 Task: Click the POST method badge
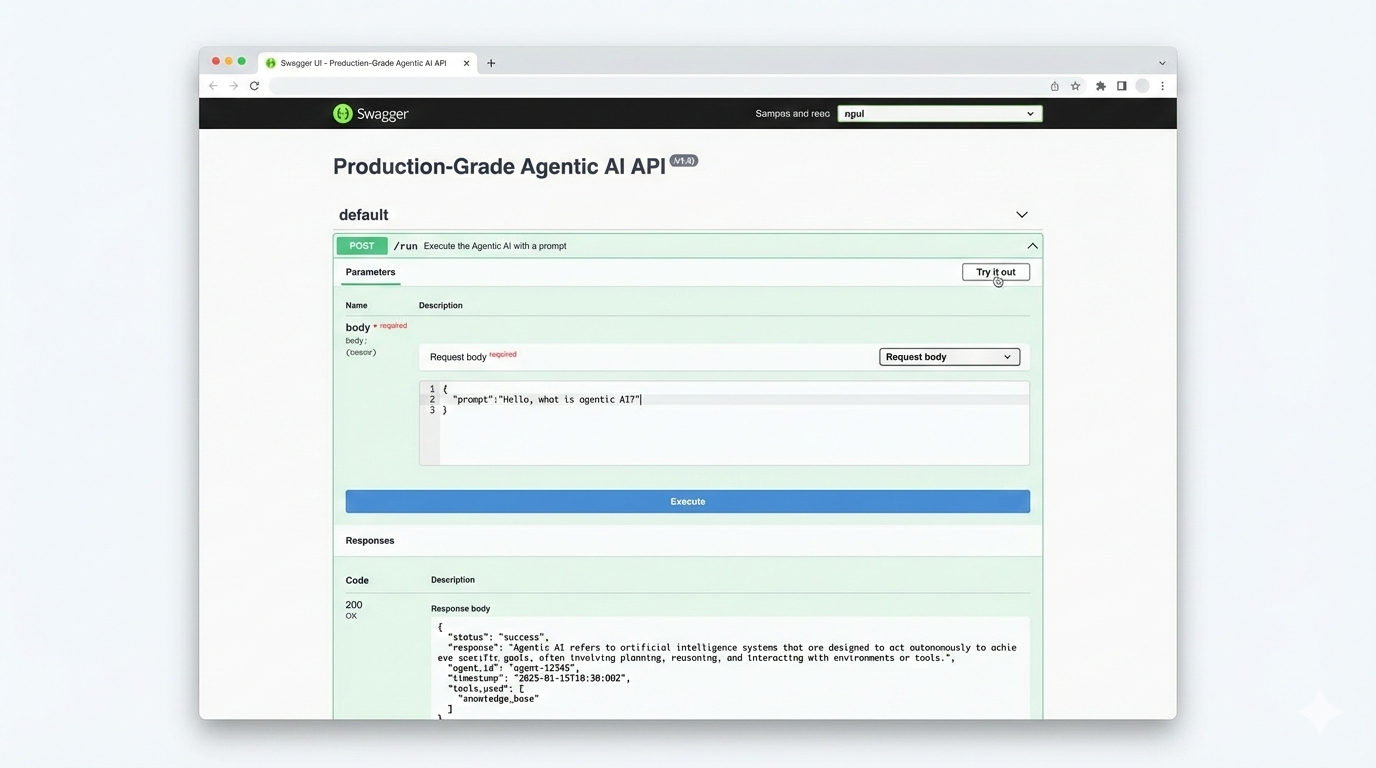click(361, 245)
